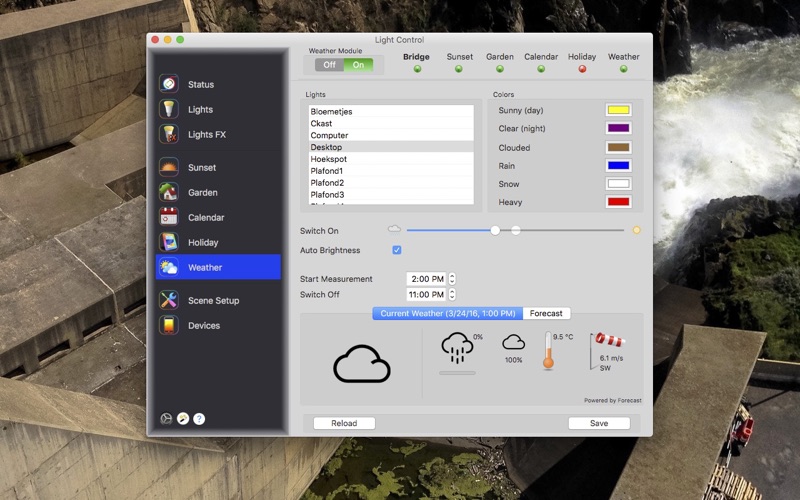Select the Calendar sidebar icon

click(169, 217)
